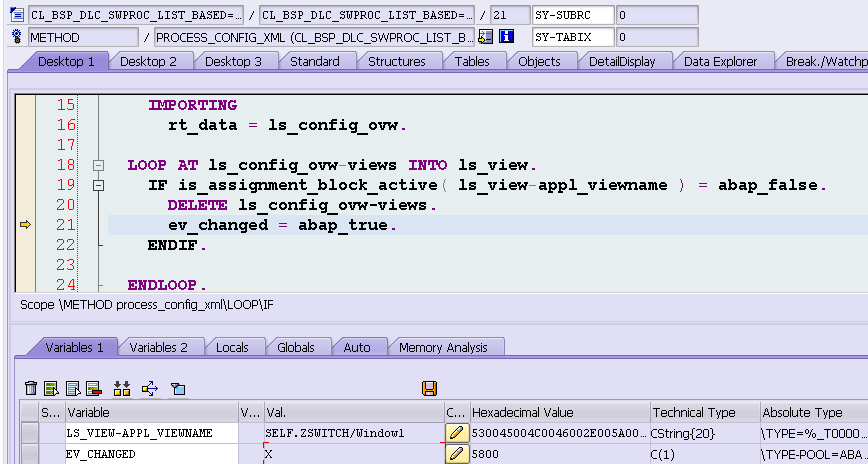Image resolution: width=868 pixels, height=464 pixels.
Task: Click the blue information icon beside PROCESS_CONFIG_XML
Action: 507,37
